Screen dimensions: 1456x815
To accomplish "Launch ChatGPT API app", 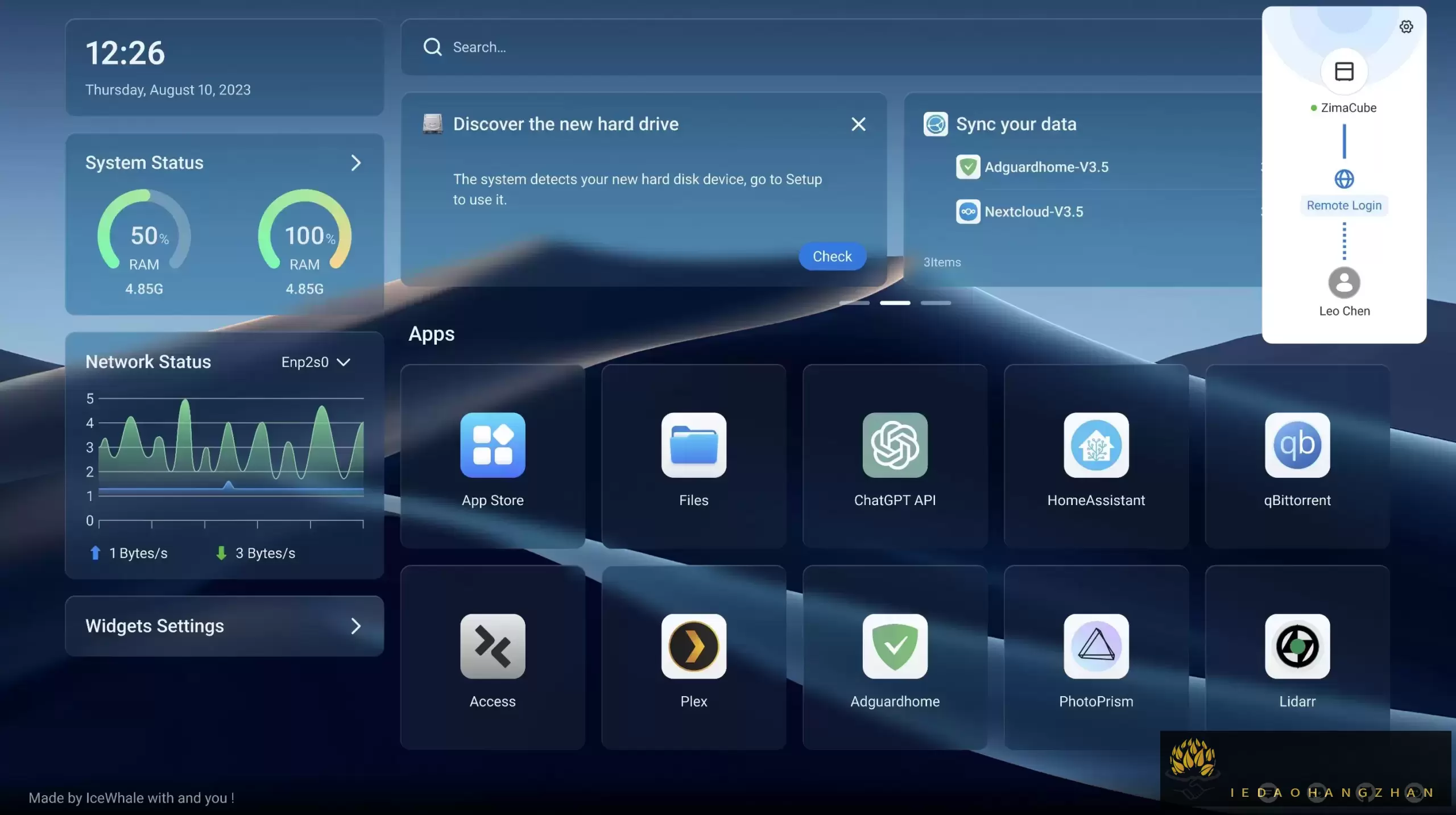I will pos(895,445).
